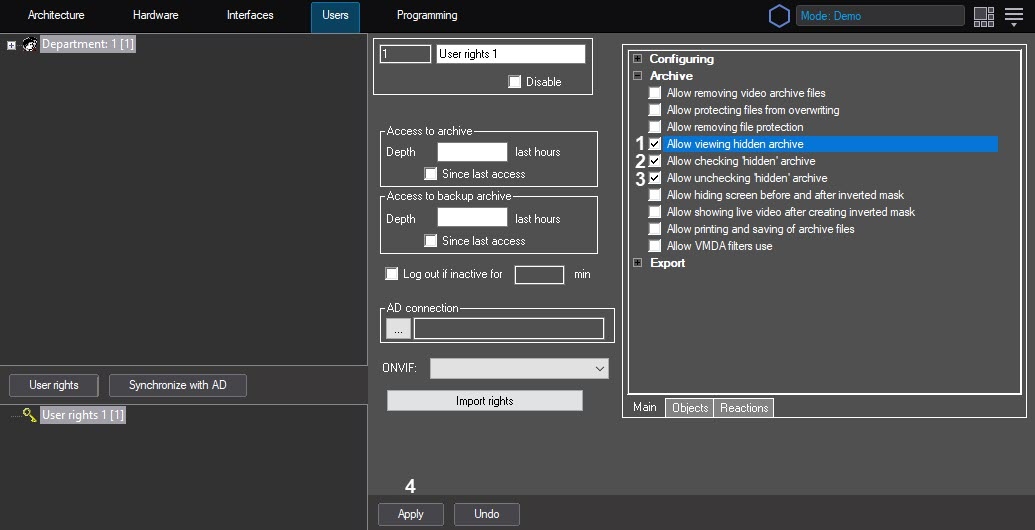Uncheck Allow viewing hidden archive
Image resolution: width=1035 pixels, height=530 pixels.
click(x=655, y=144)
